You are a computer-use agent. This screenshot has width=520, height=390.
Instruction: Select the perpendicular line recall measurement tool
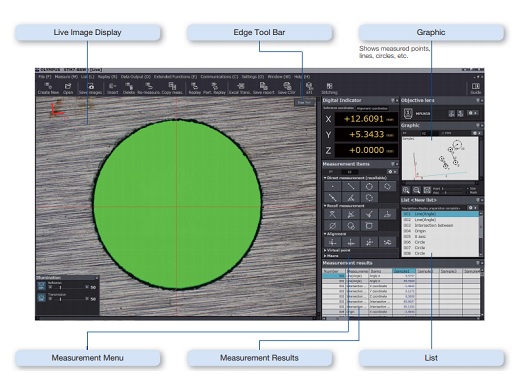click(387, 214)
